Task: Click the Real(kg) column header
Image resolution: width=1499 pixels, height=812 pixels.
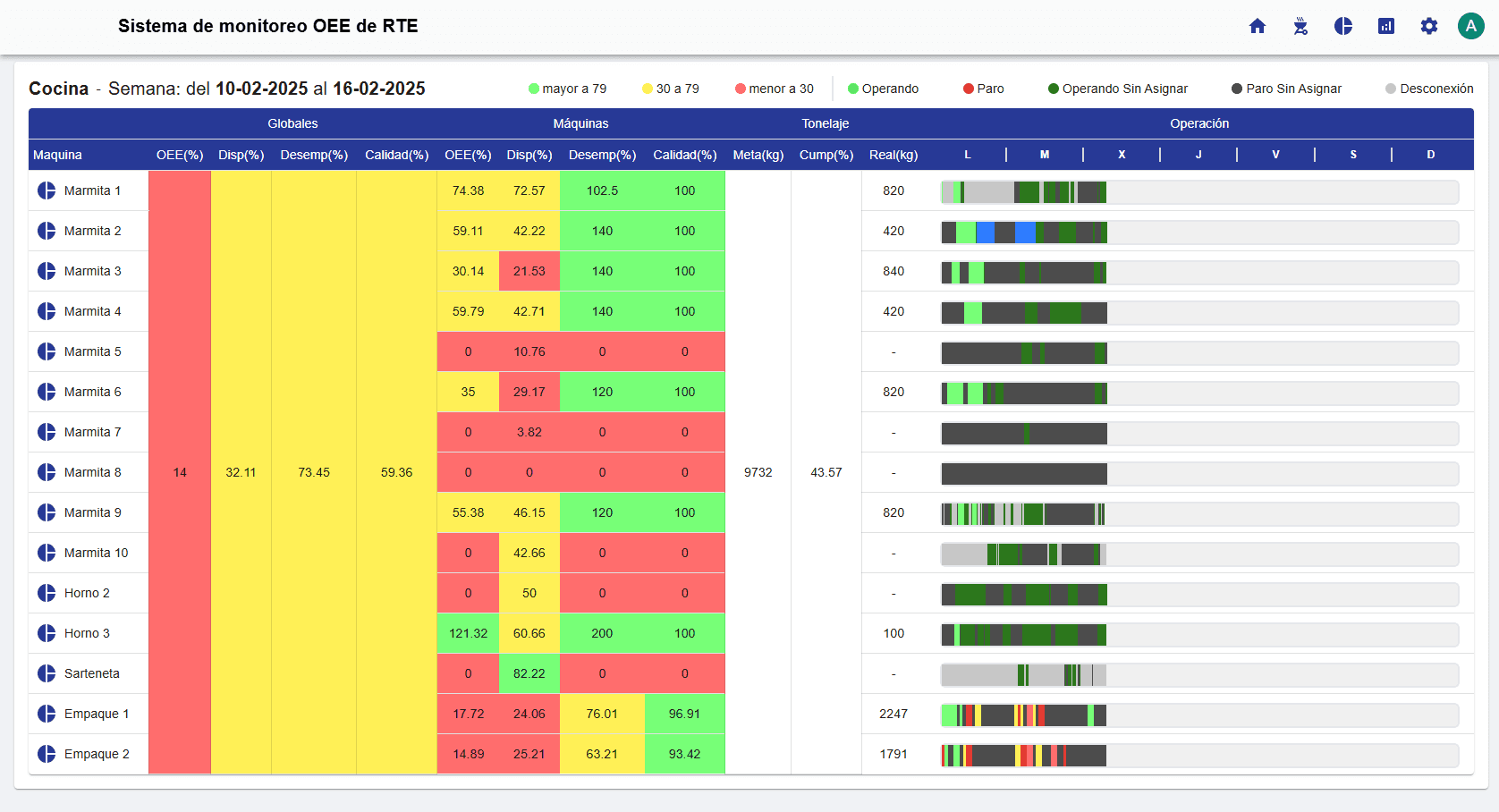Action: (893, 155)
